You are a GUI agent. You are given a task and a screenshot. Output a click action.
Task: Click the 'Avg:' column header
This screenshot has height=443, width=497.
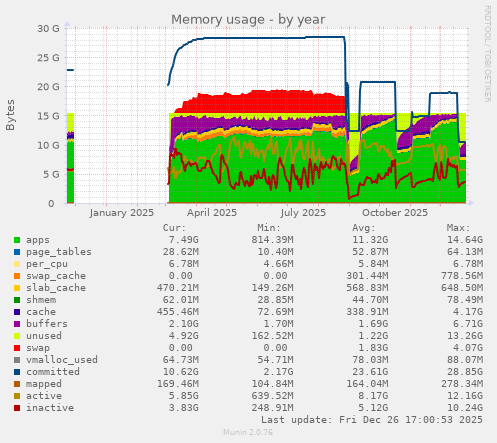point(364,228)
